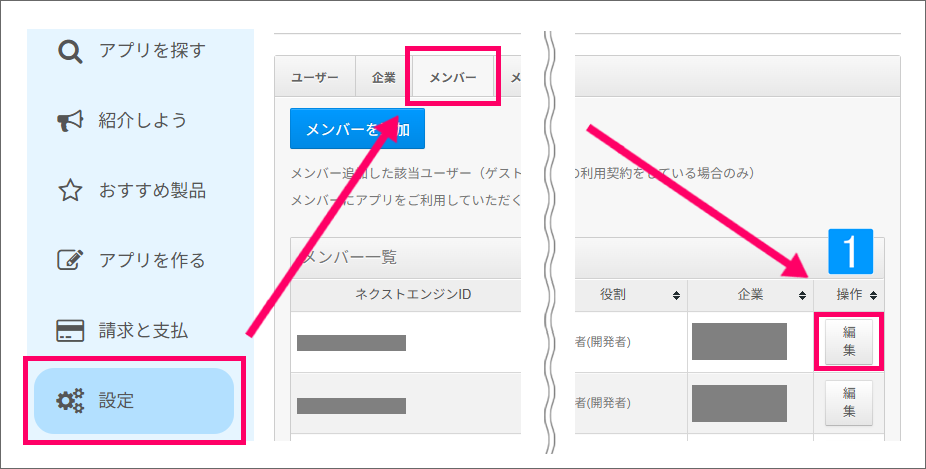Screen dimensions: 926x469
Task: Select the star icon for おすすめ製品
Action: coord(70,191)
